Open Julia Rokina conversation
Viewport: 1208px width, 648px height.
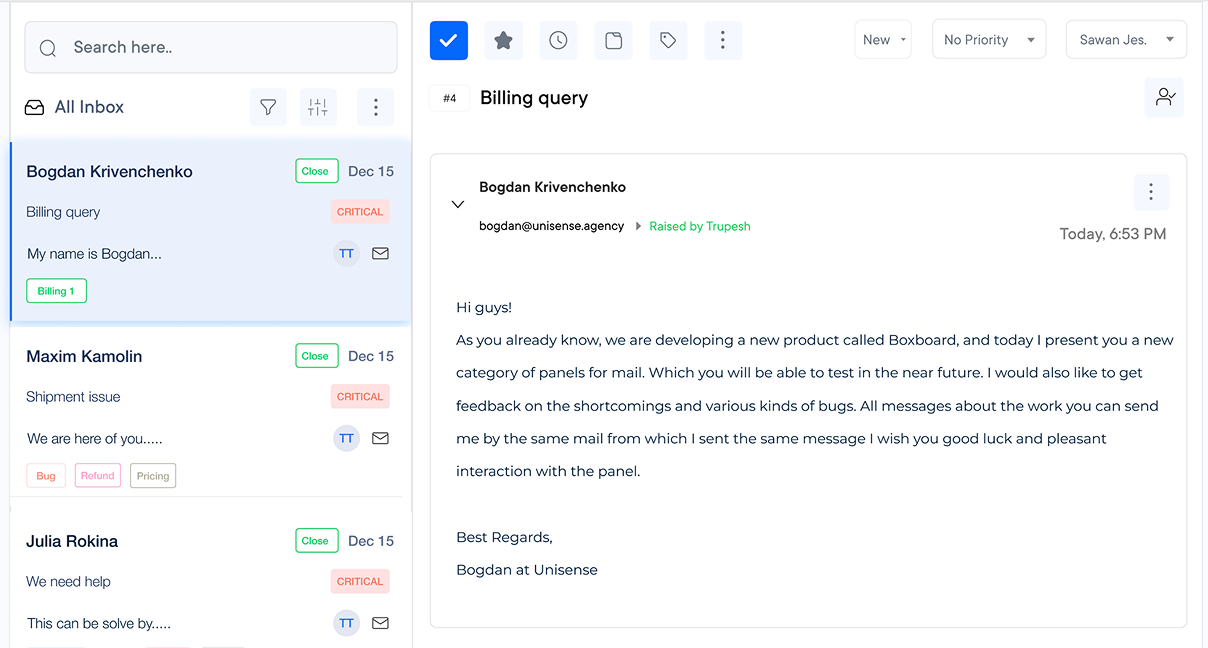click(210, 578)
